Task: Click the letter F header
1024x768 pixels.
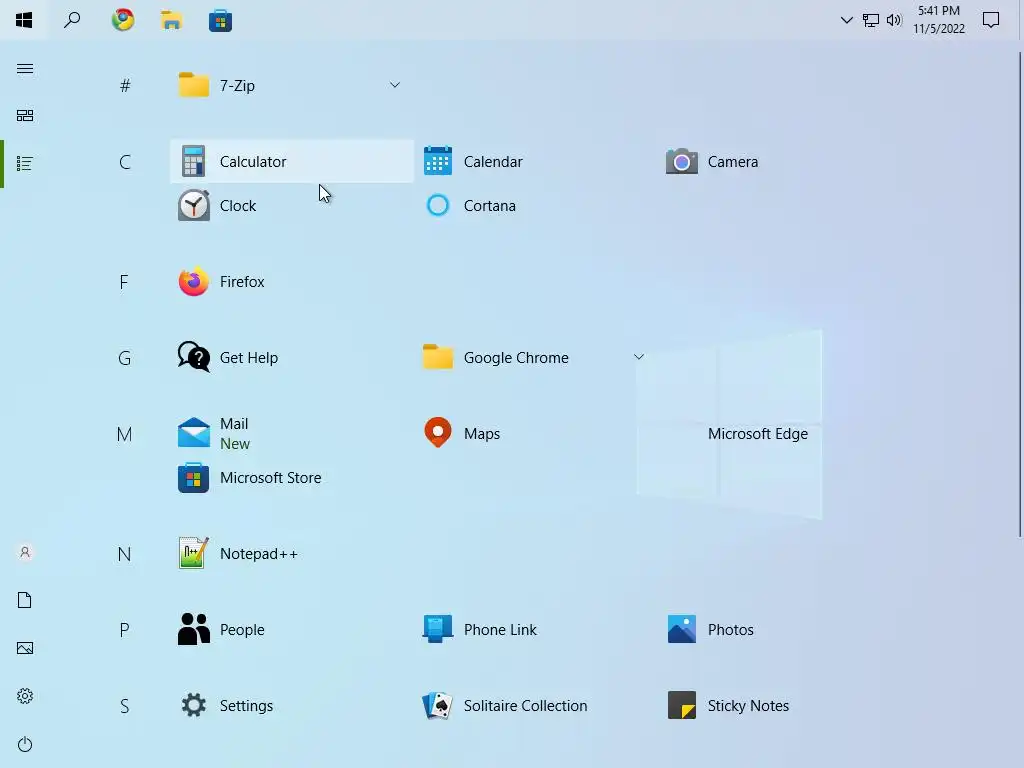Action: (x=125, y=282)
